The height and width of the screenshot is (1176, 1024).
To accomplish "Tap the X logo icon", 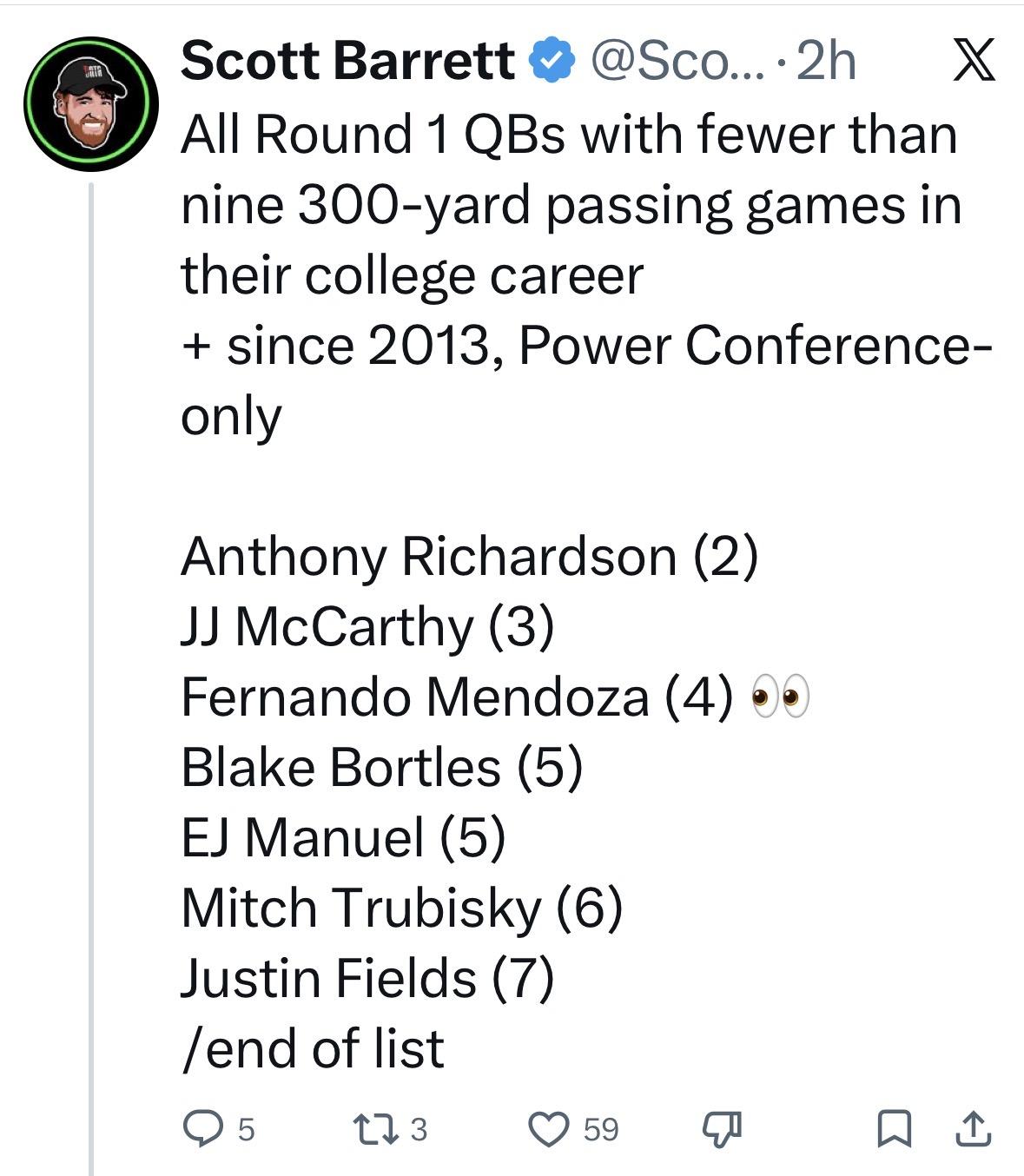I will click(x=974, y=62).
